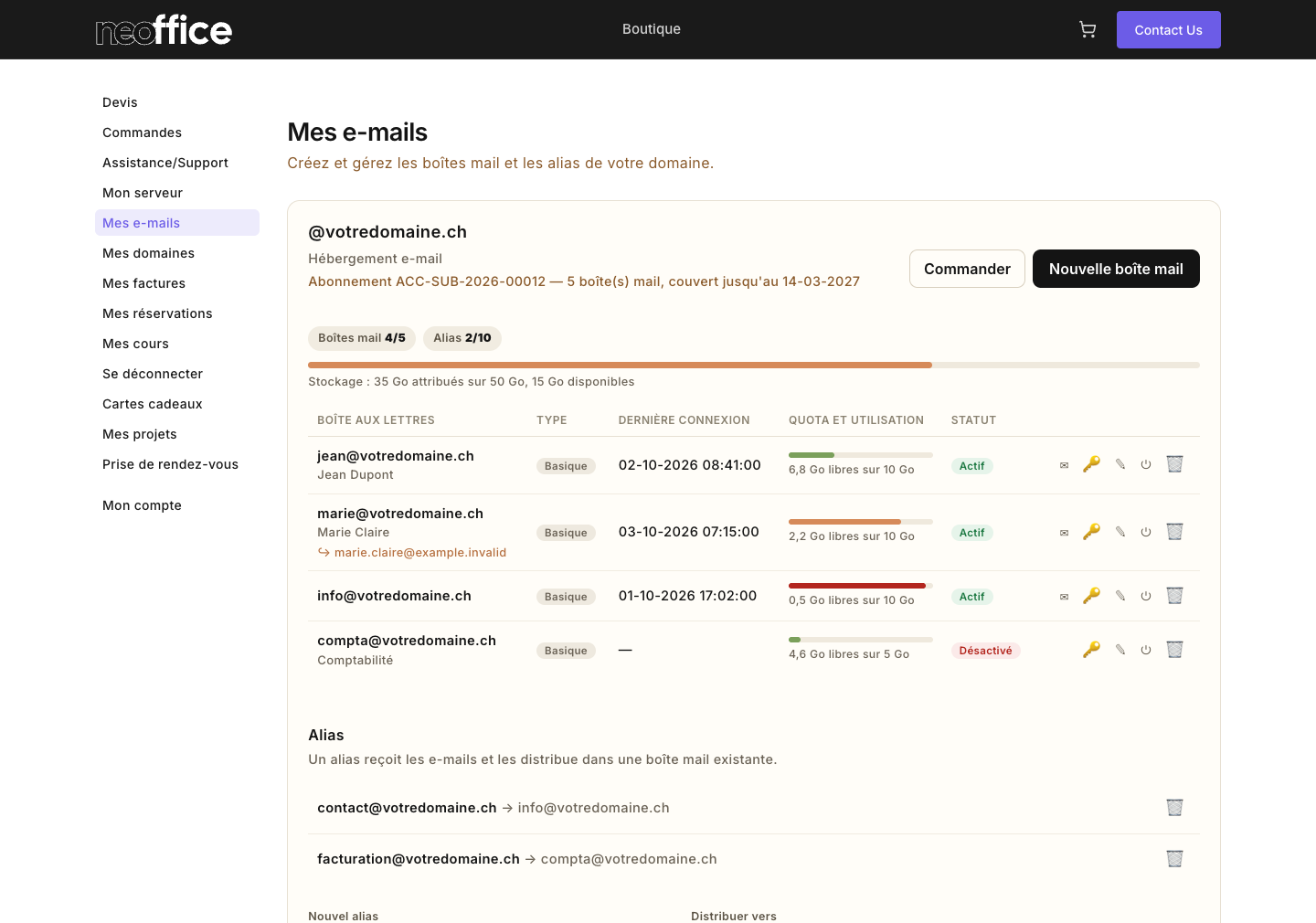1316x923 pixels.
Task: Click the Alias 2/10 badge
Action: tap(462, 338)
